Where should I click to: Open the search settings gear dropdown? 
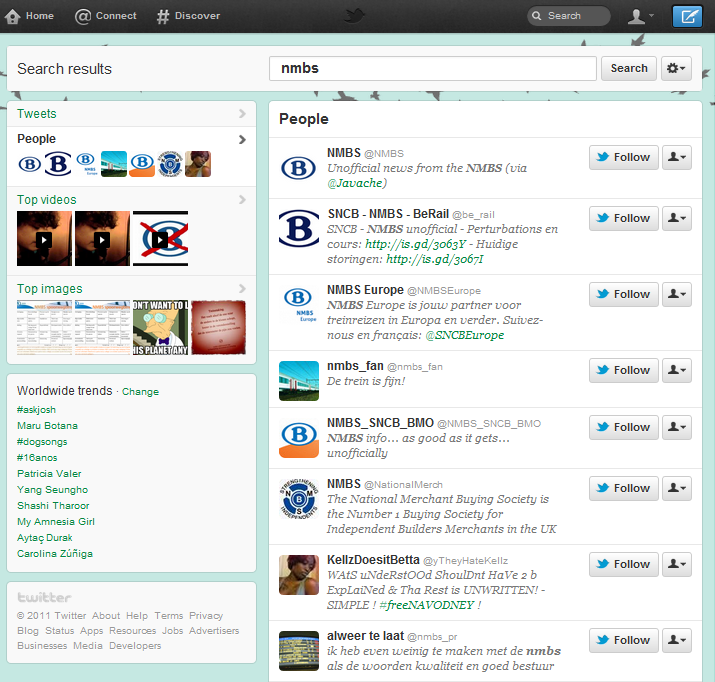click(677, 68)
